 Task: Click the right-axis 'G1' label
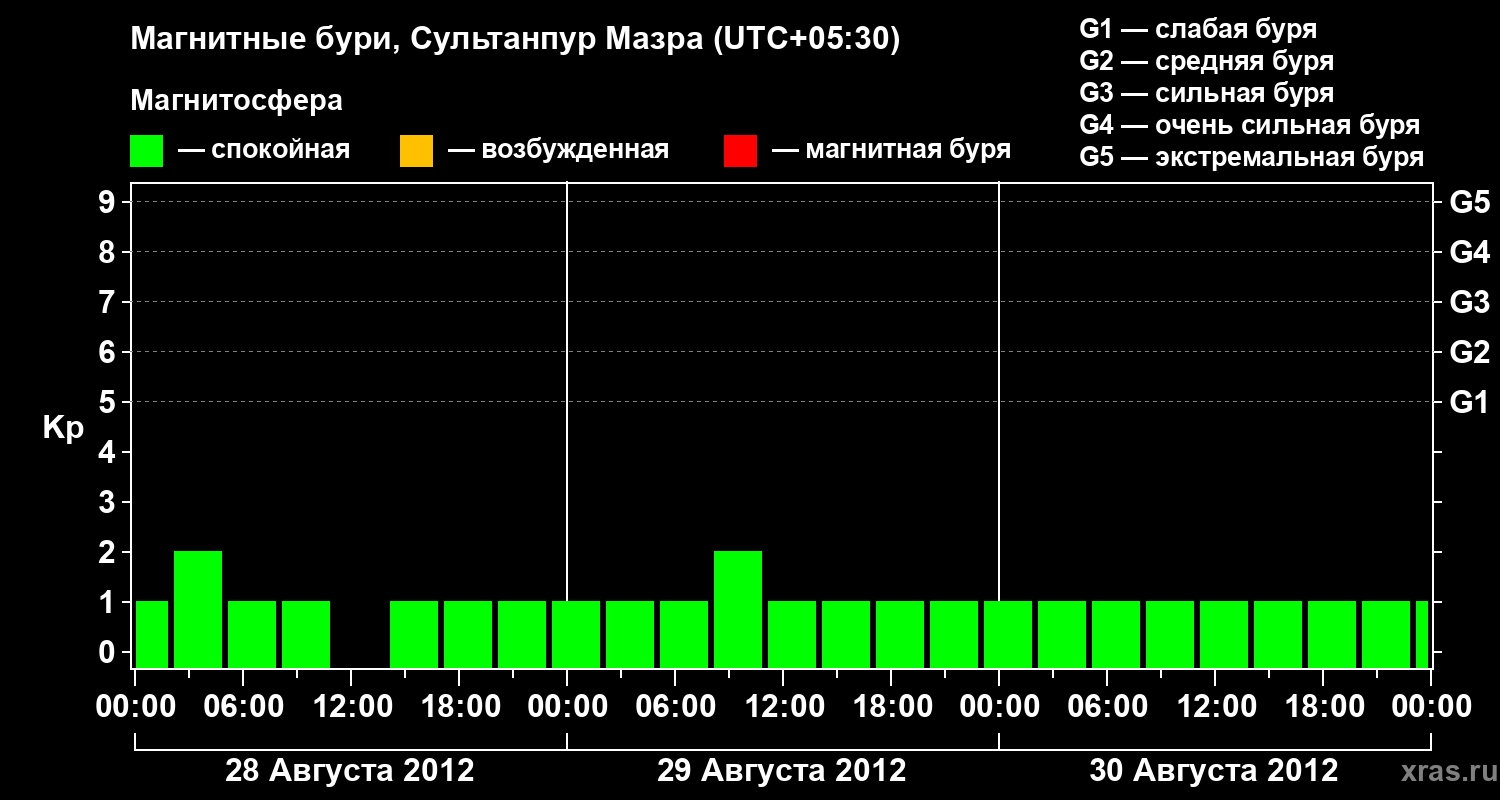pyautogui.click(x=1470, y=402)
